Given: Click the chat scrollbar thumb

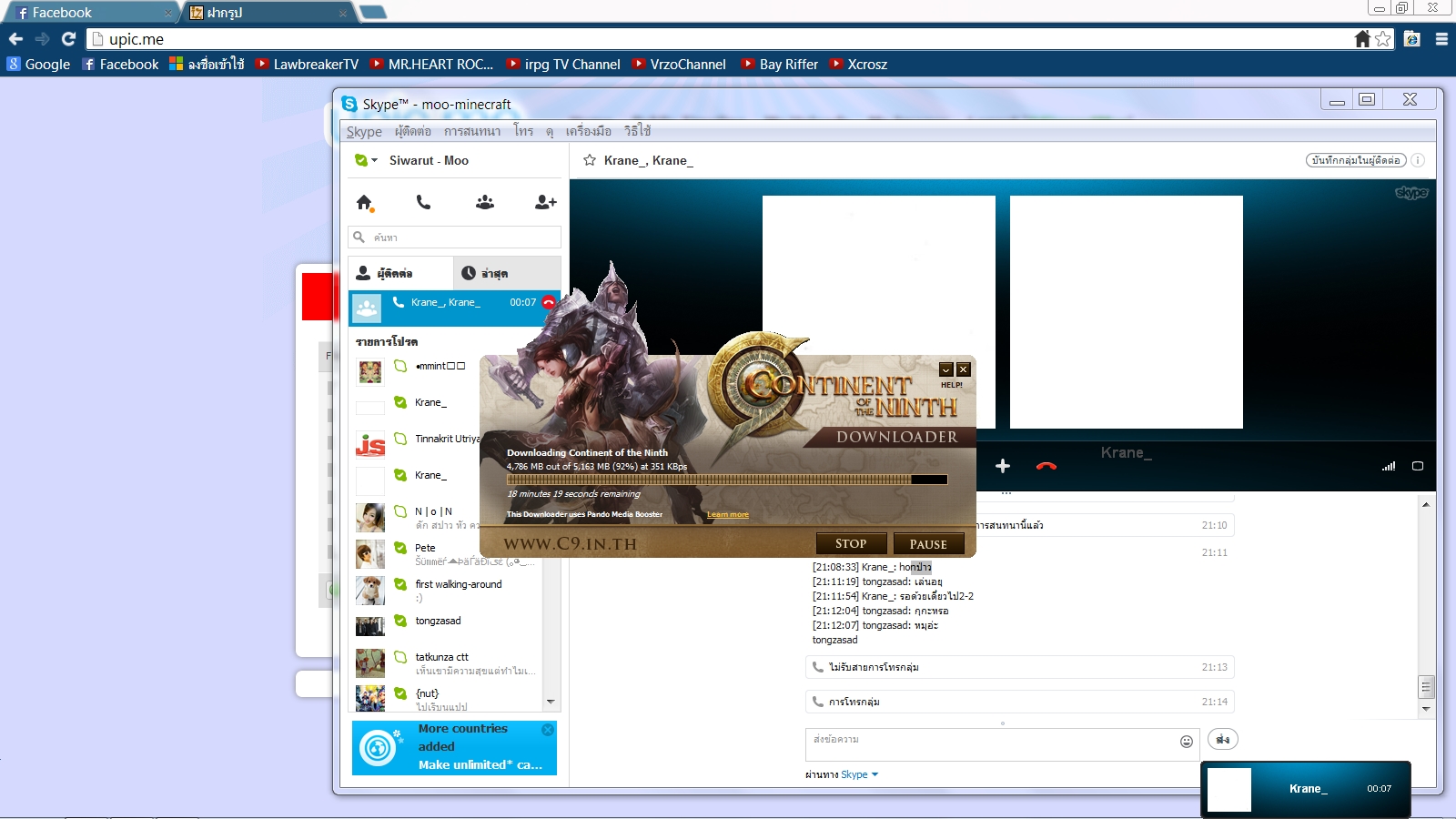Looking at the screenshot, I should pyautogui.click(x=1426, y=686).
